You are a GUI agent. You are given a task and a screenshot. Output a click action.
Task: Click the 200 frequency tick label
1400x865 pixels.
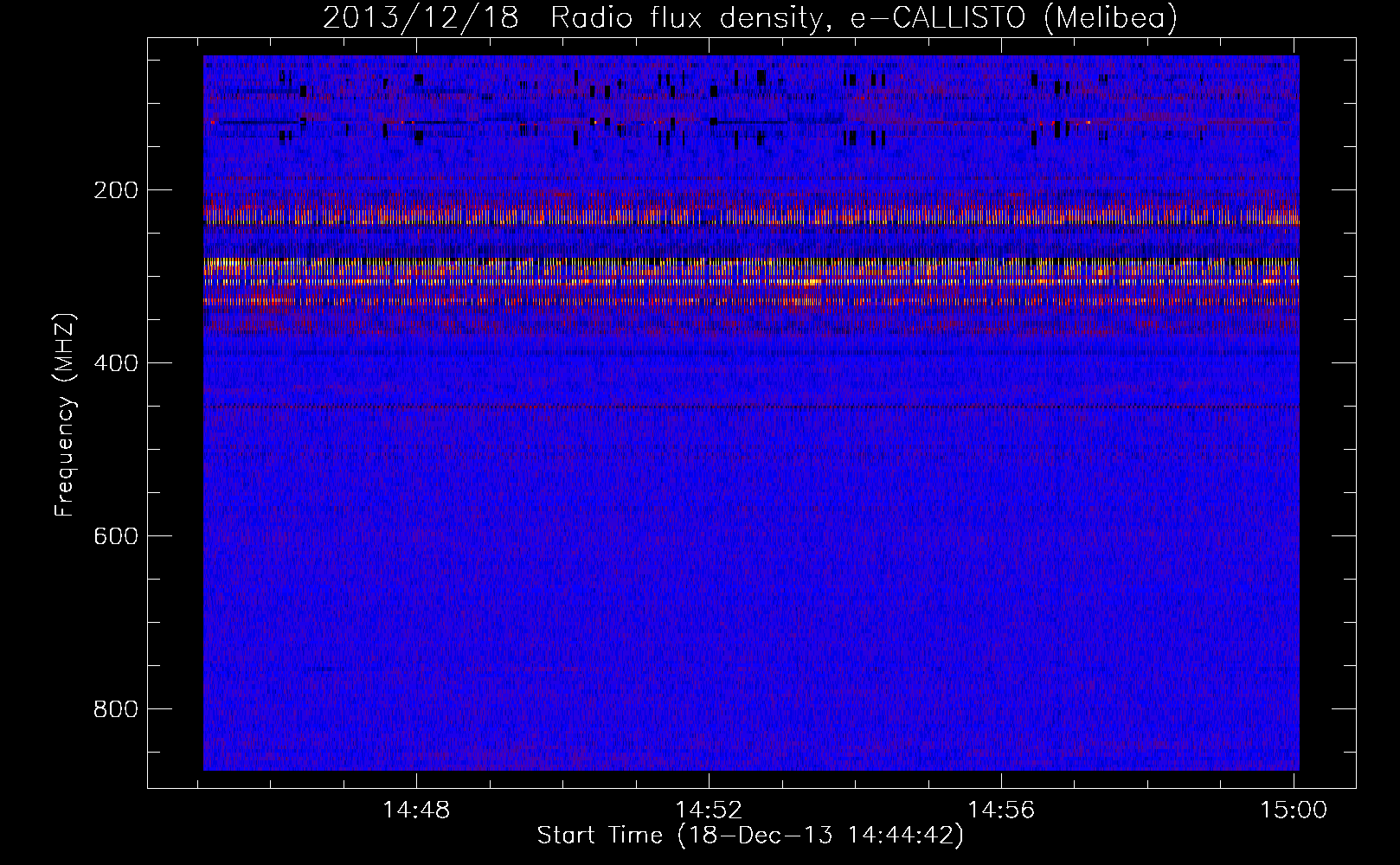tap(116, 190)
